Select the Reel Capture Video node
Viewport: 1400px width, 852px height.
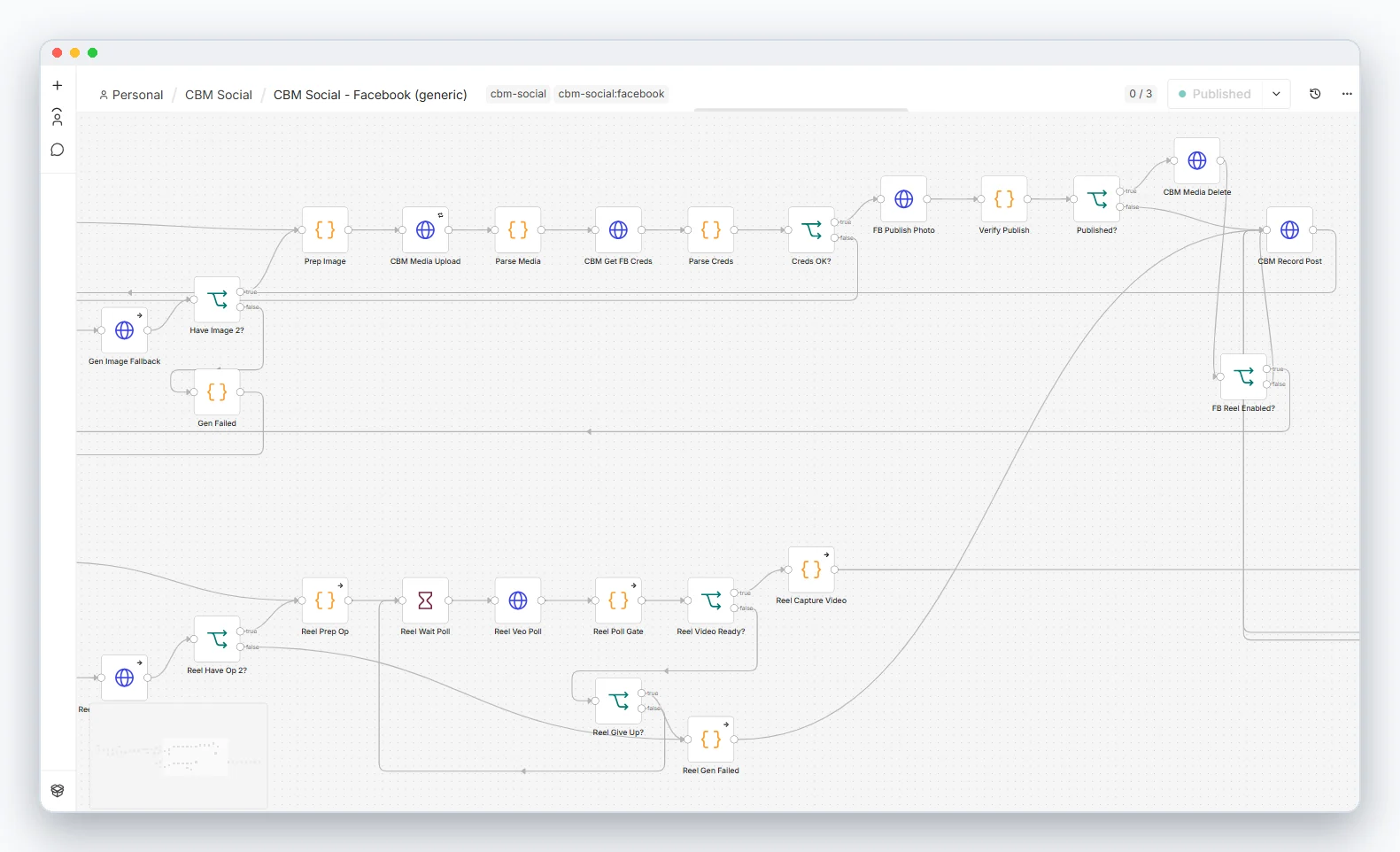[x=811, y=569]
